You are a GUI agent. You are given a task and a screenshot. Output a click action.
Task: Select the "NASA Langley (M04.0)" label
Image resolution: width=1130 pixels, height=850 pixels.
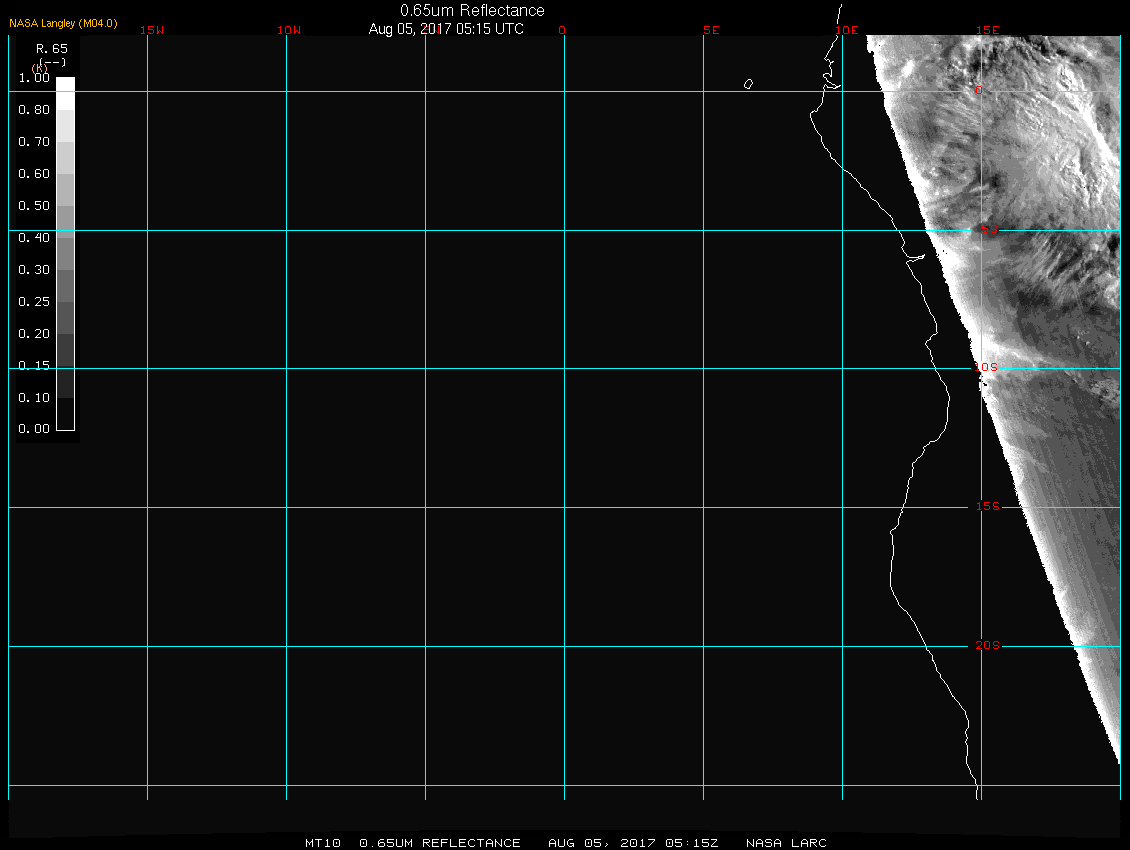pos(63,23)
